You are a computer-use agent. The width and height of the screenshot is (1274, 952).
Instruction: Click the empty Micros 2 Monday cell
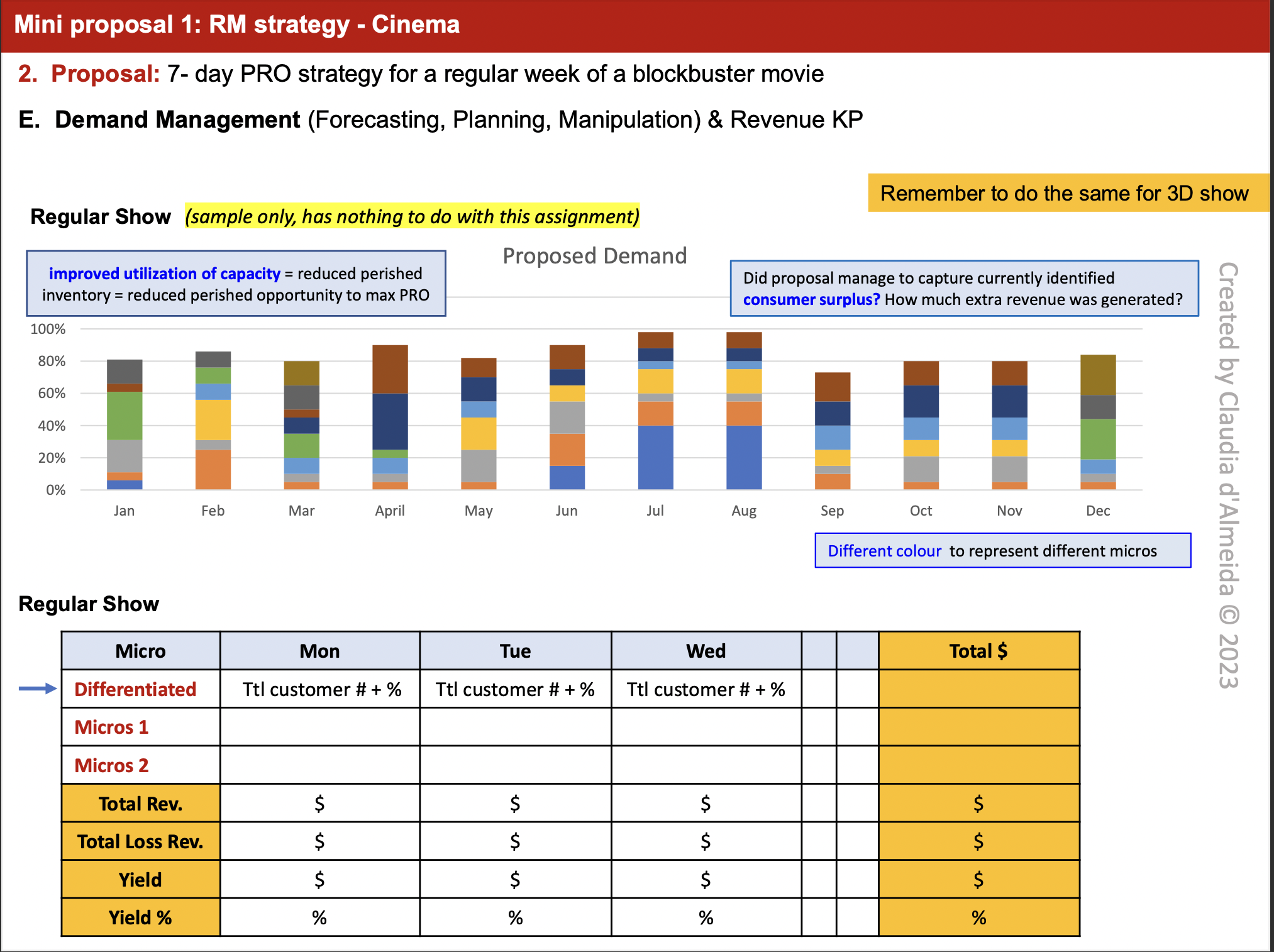(319, 765)
